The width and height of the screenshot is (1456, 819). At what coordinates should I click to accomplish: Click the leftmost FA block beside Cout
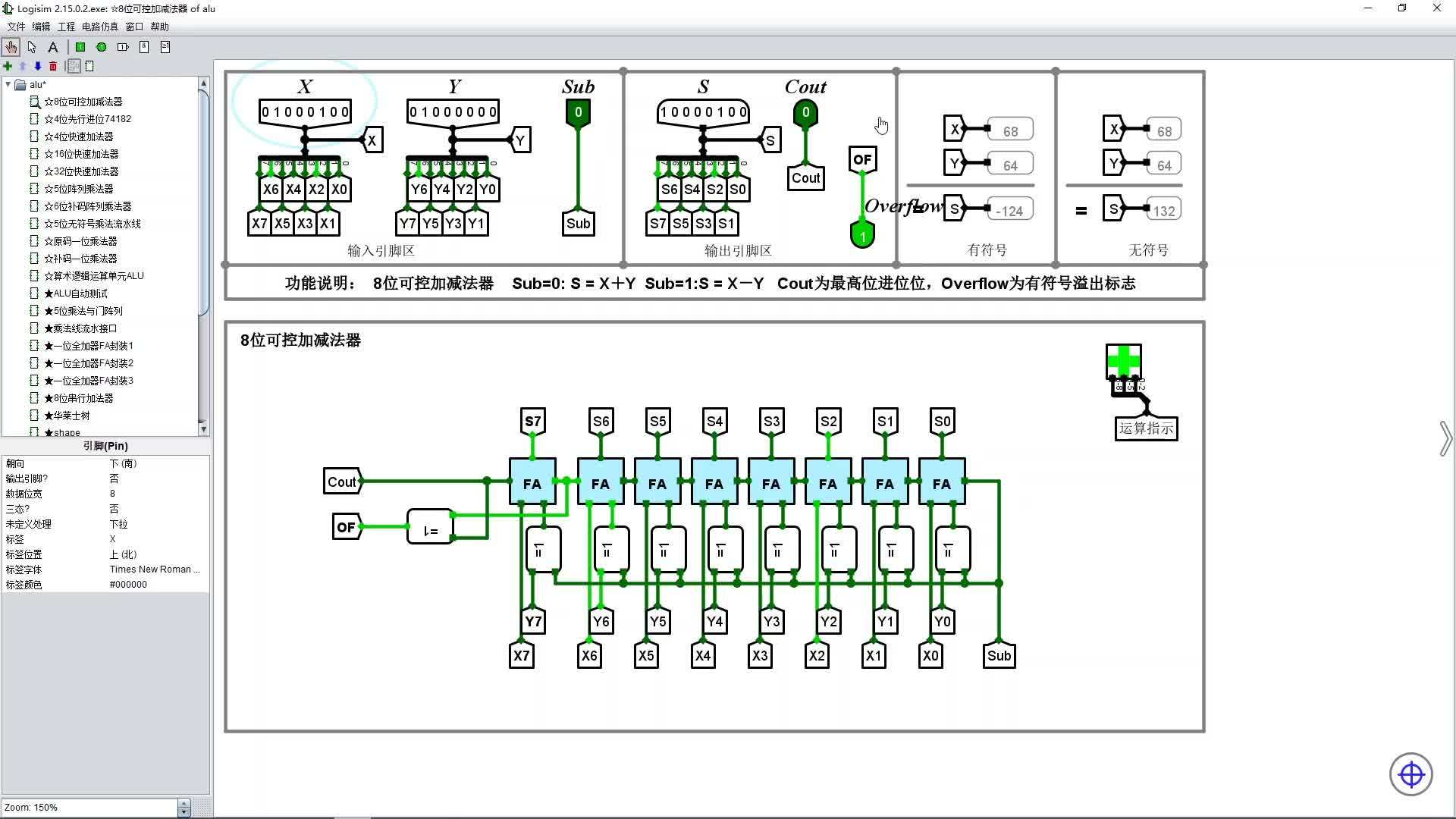(532, 482)
